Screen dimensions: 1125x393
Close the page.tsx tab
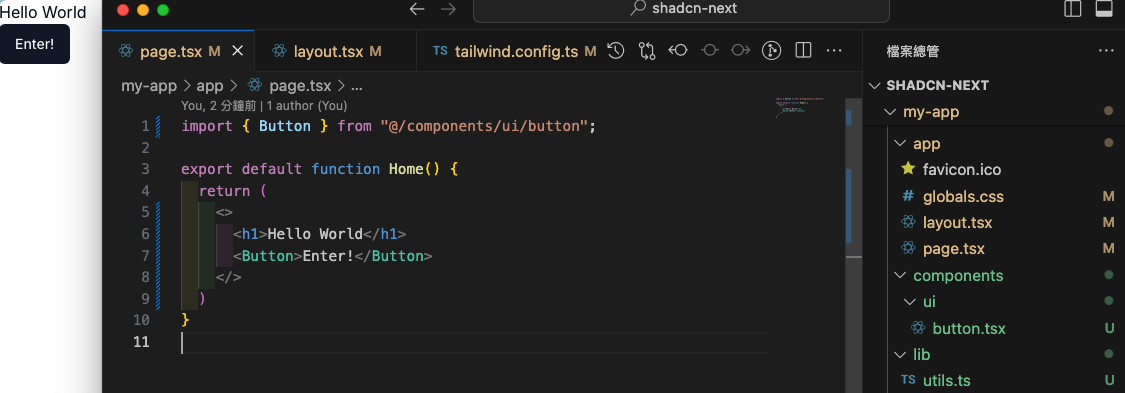[x=237, y=51]
